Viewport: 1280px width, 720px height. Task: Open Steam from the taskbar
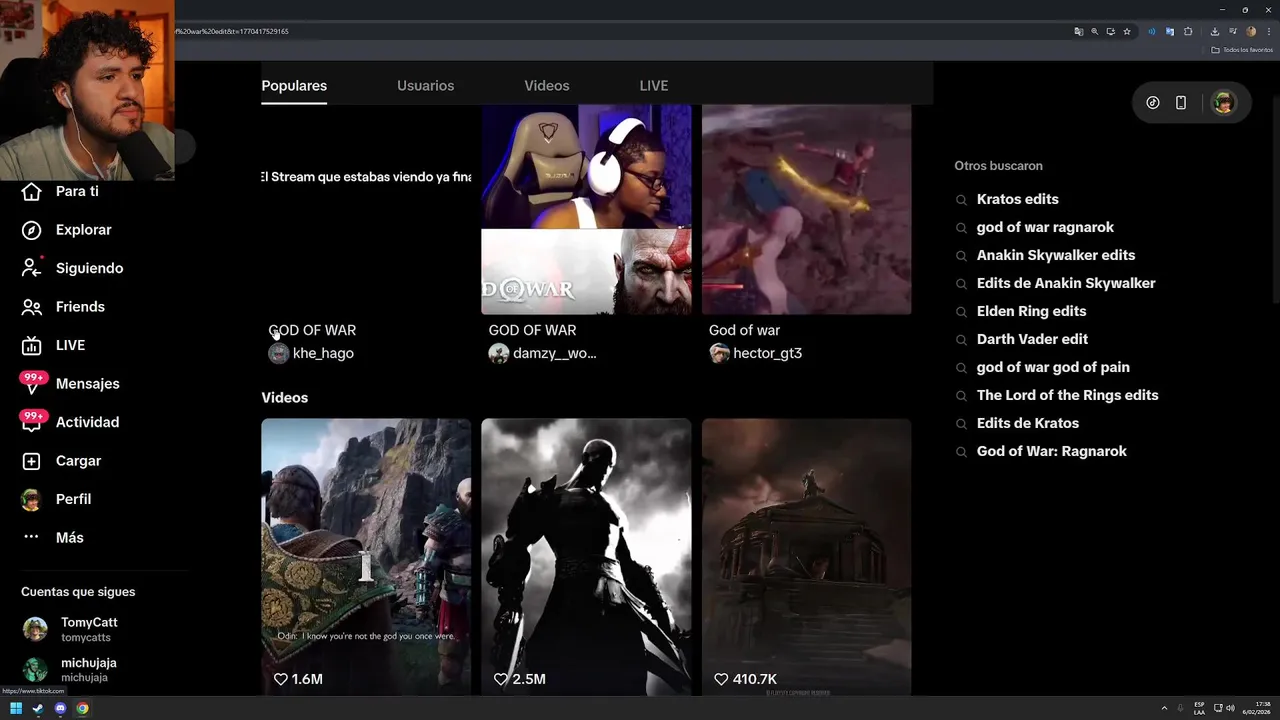pyautogui.click(x=38, y=709)
